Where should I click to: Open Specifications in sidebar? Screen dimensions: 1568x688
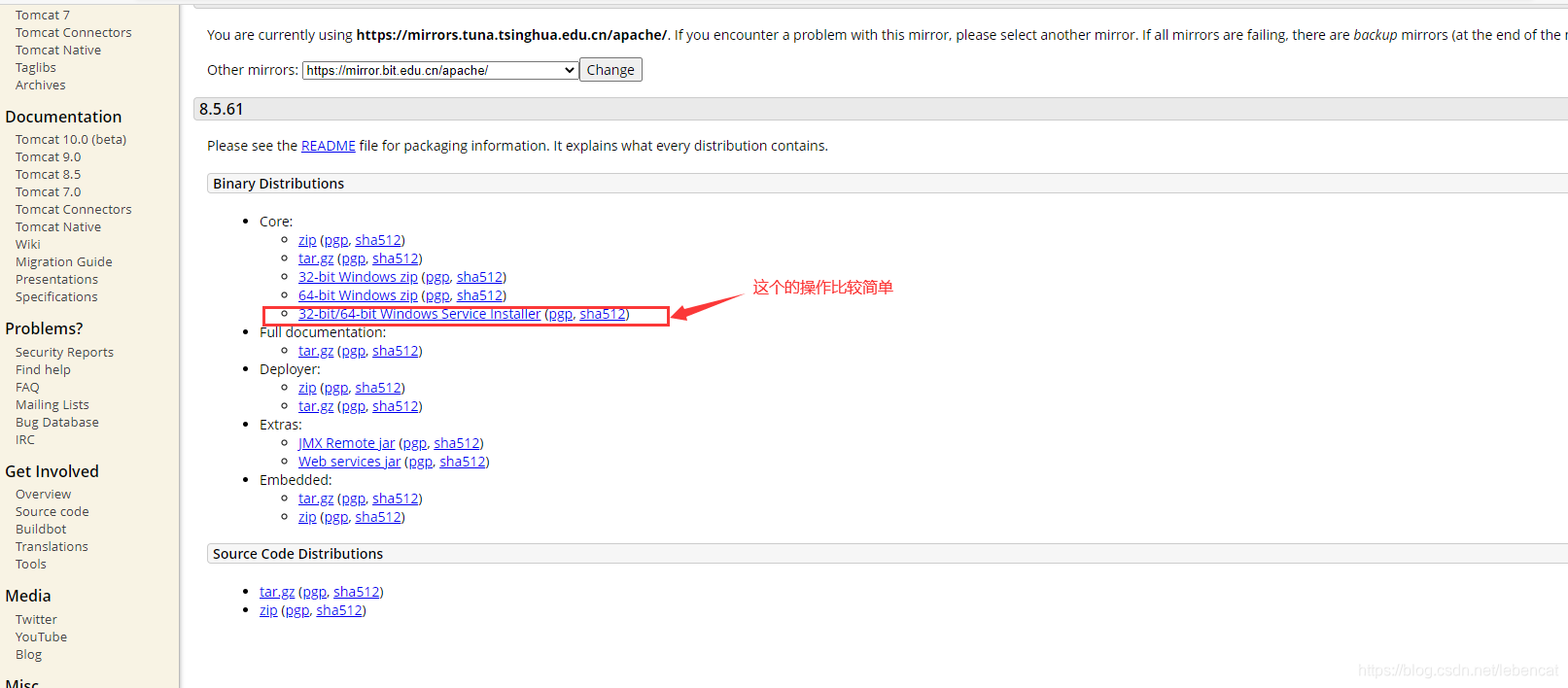[56, 297]
